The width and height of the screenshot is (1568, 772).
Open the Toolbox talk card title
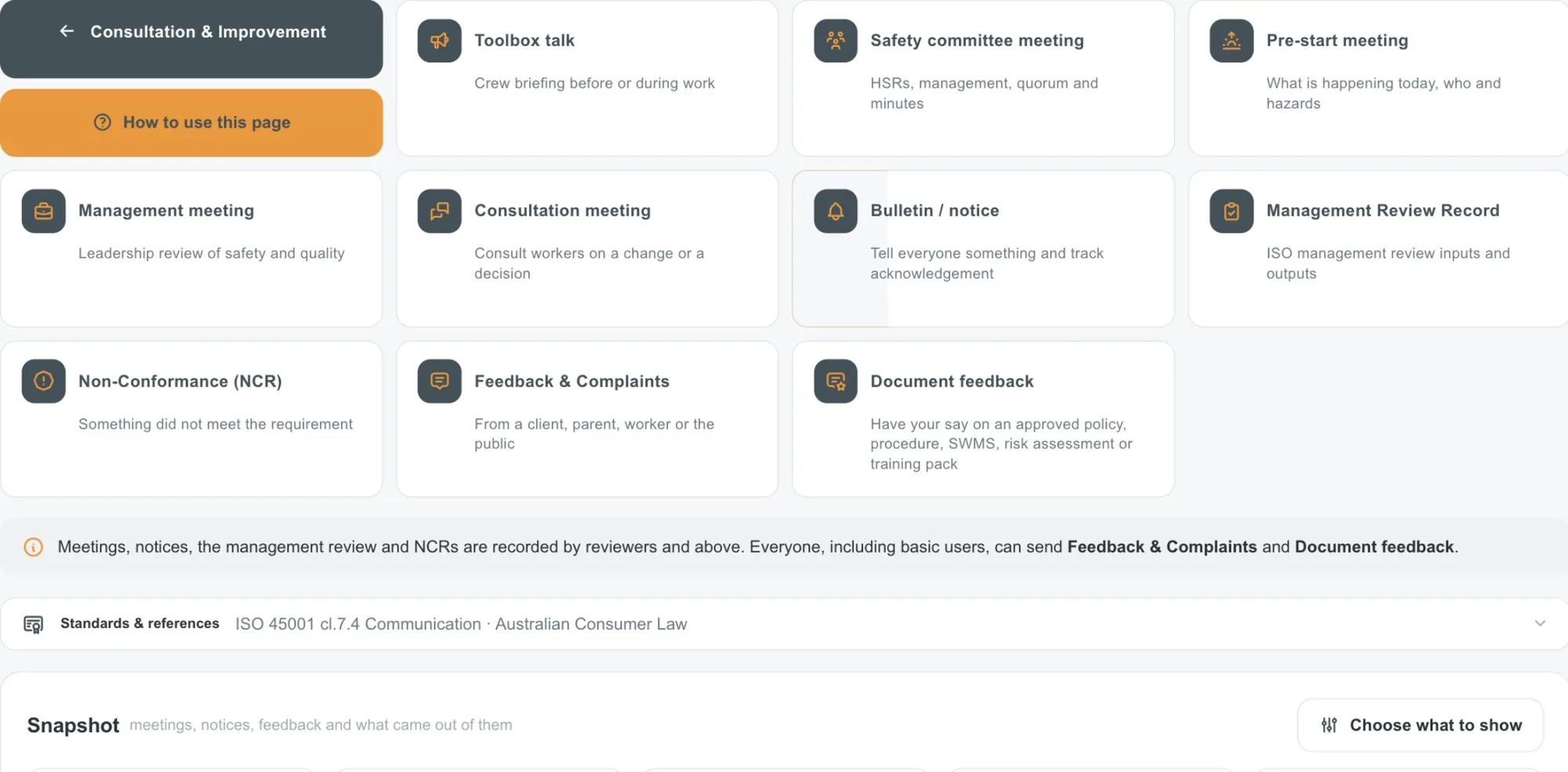click(x=524, y=41)
